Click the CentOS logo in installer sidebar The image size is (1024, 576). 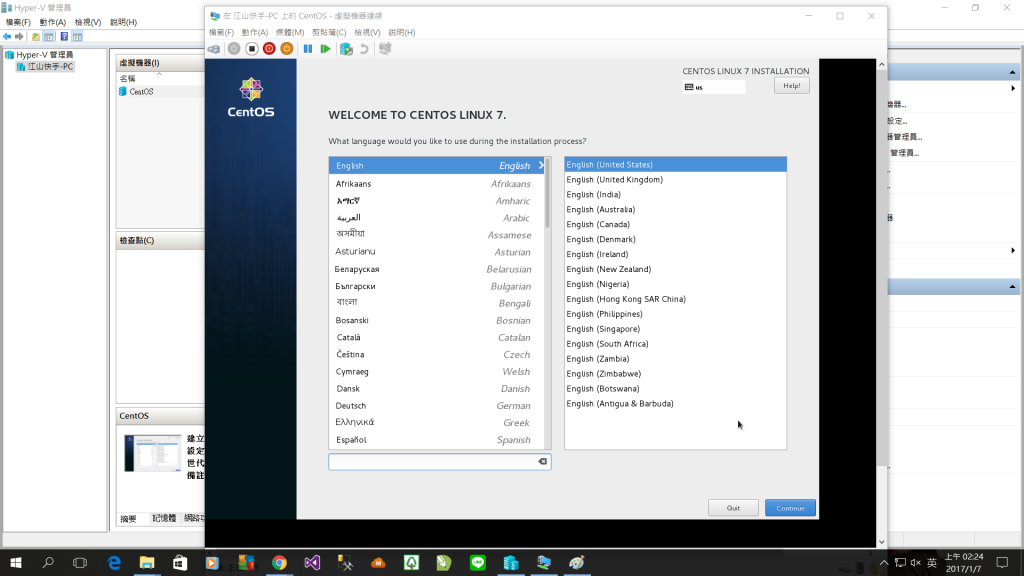coord(251,97)
